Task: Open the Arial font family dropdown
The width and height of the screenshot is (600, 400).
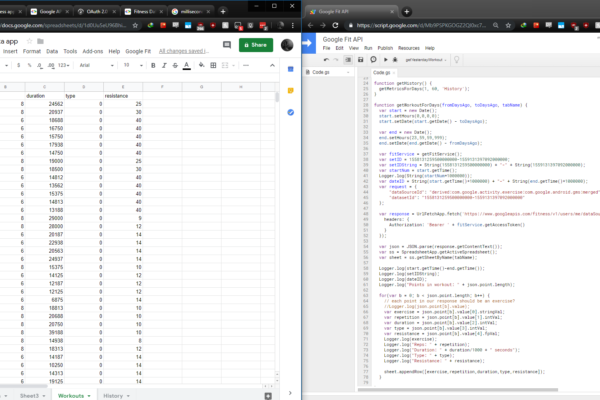Action: tap(96, 65)
